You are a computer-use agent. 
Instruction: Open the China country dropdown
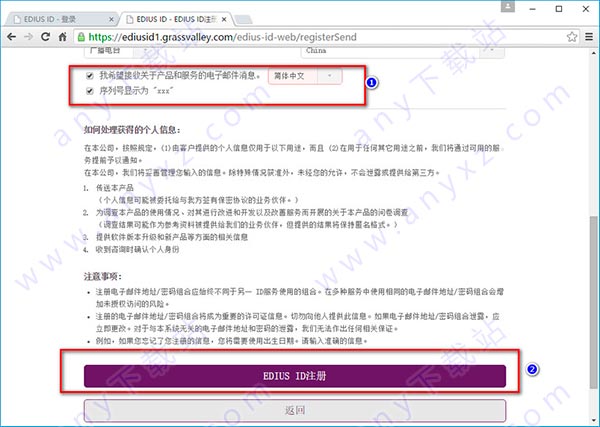(403, 52)
